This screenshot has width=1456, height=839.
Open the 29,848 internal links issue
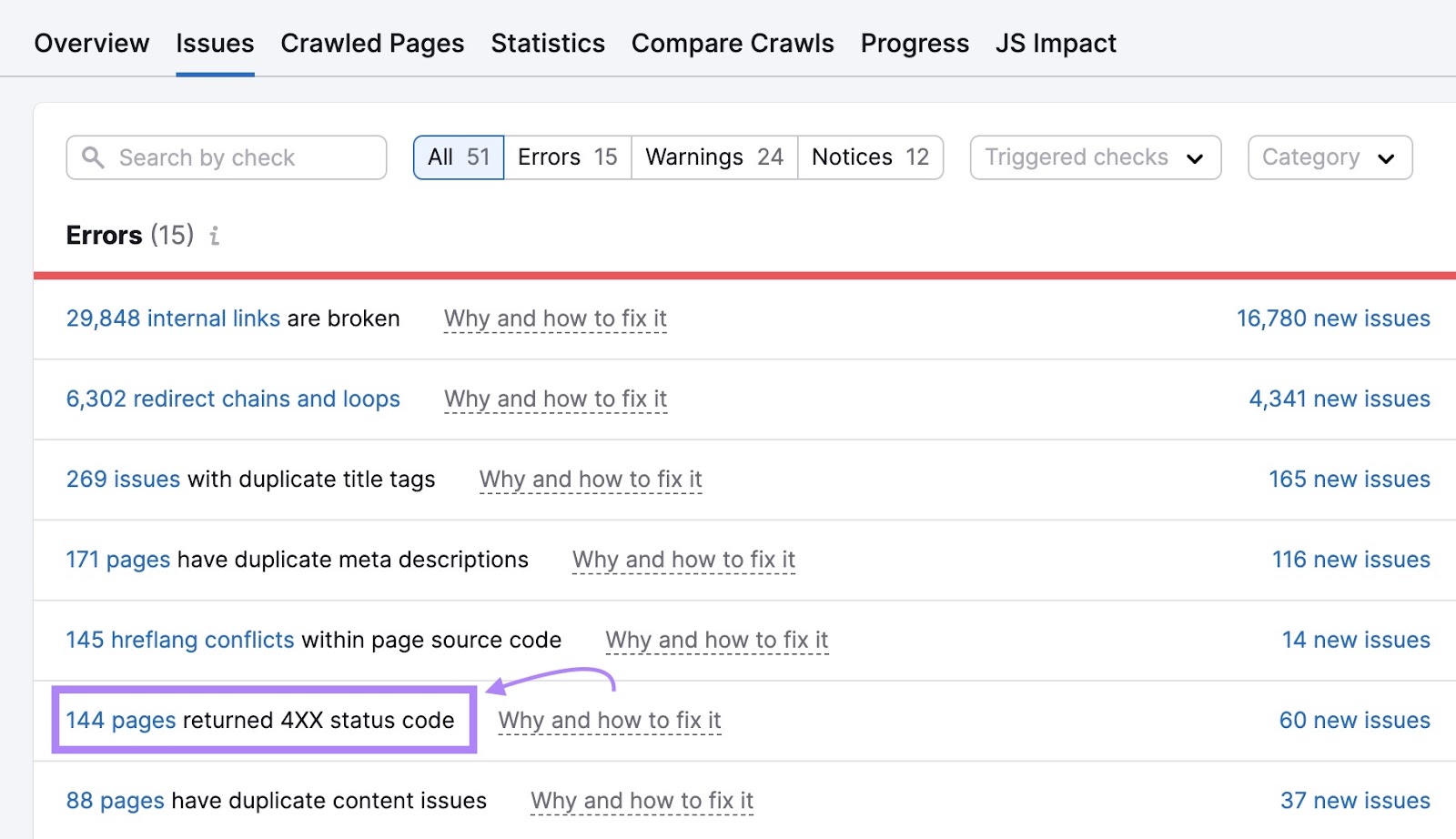[x=173, y=318]
